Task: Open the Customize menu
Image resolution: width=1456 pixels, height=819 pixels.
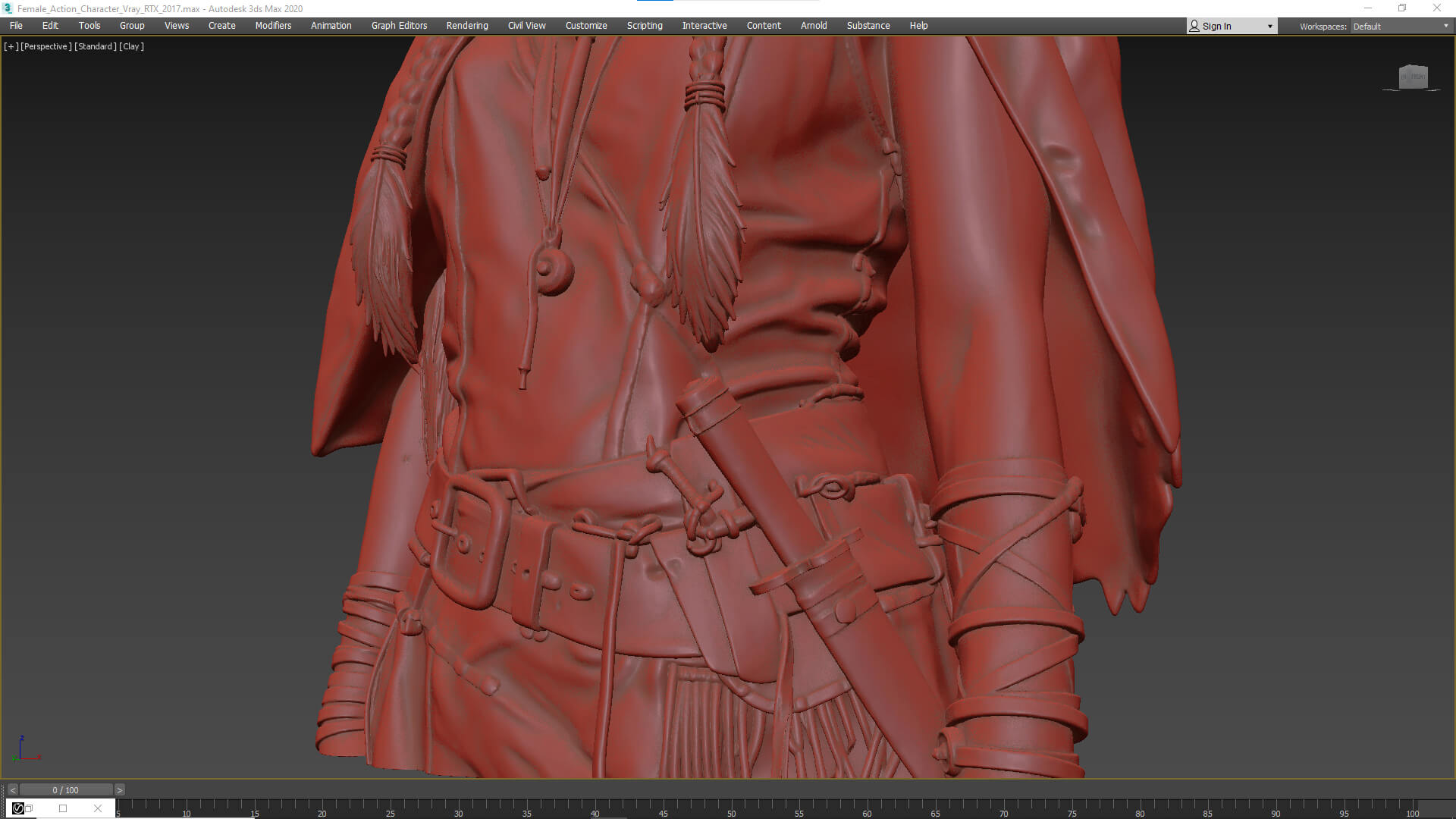Action: click(586, 26)
